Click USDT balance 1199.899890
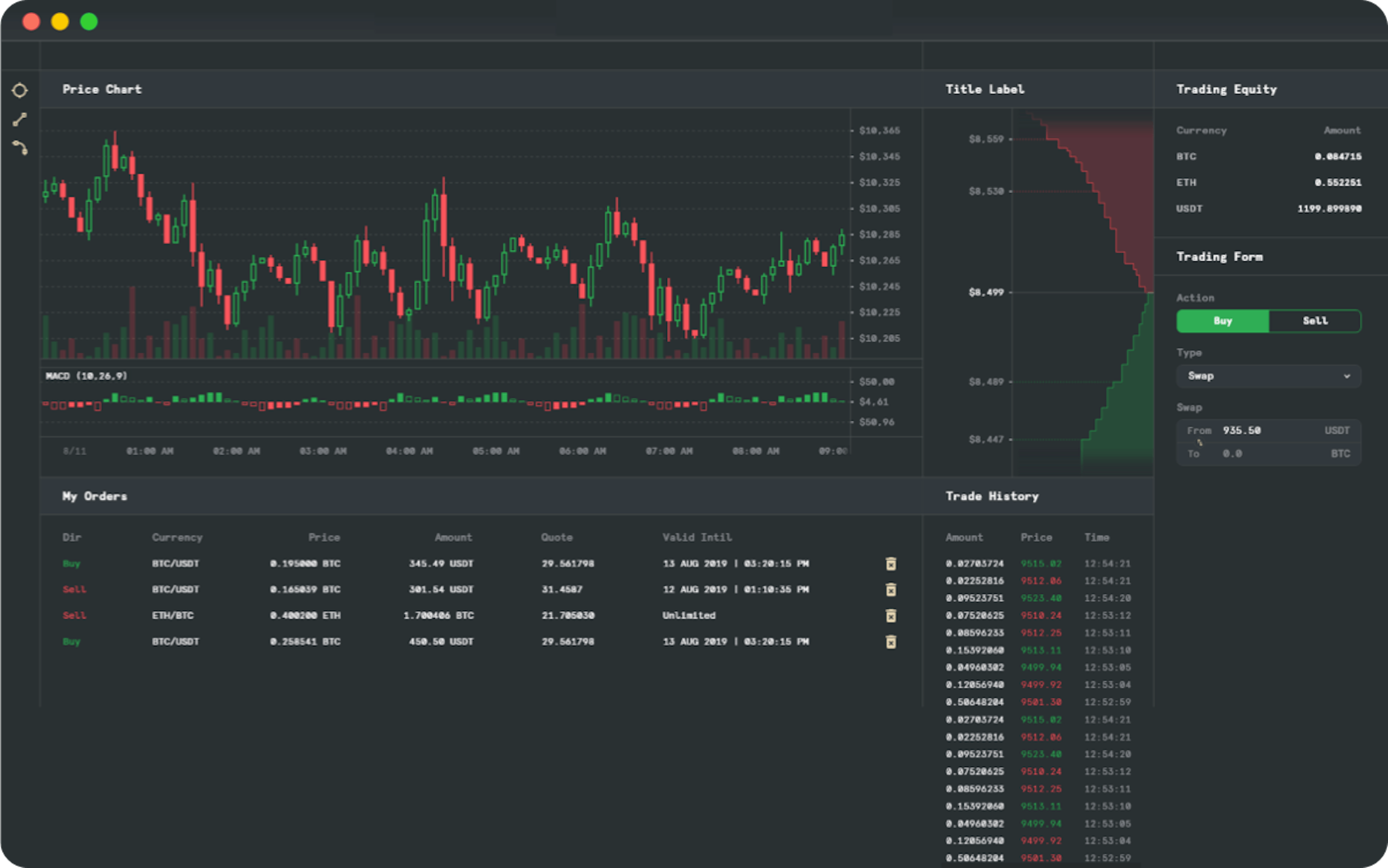1388x868 pixels. click(x=1329, y=209)
